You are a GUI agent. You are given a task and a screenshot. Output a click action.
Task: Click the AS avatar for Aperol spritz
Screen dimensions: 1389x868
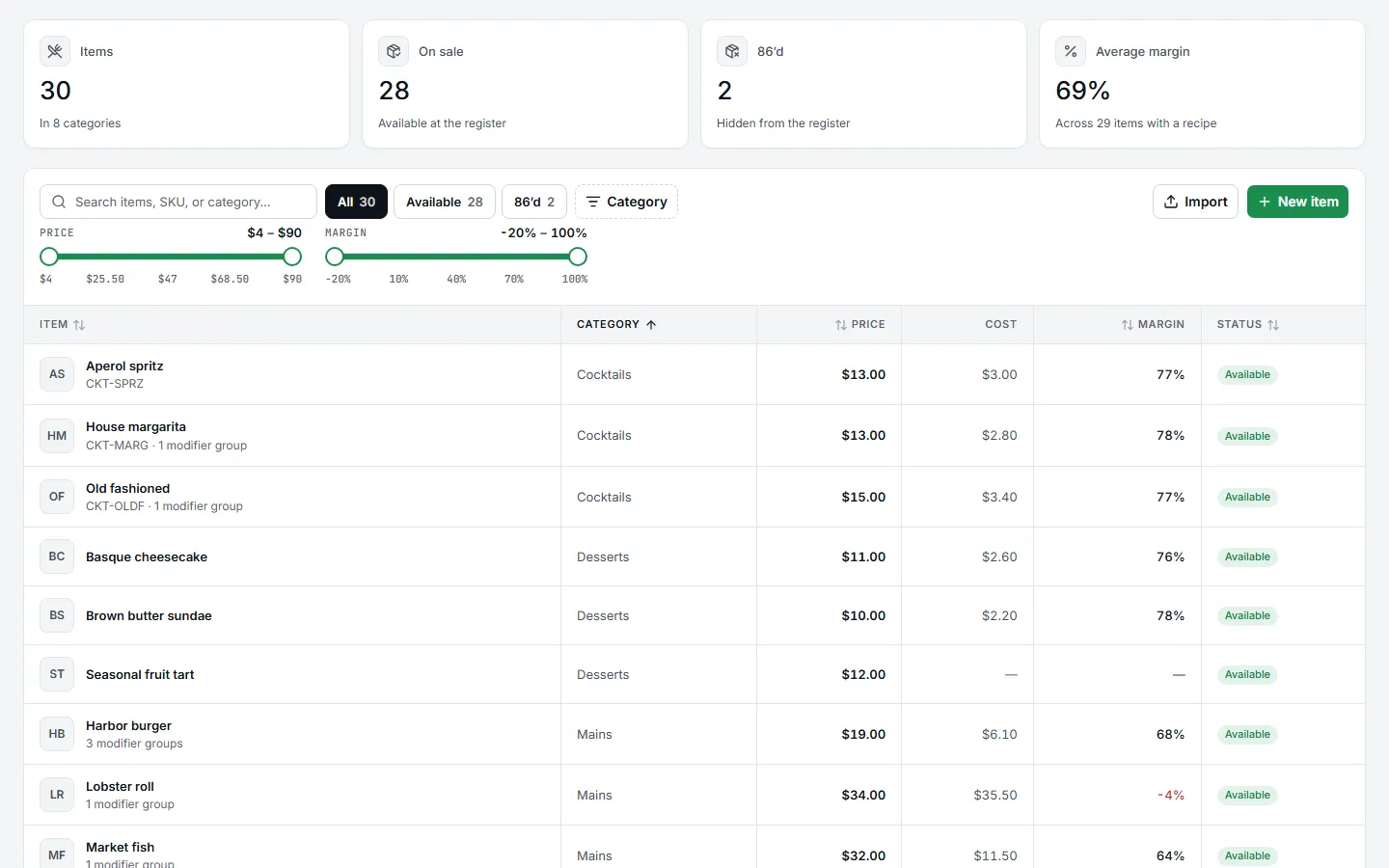pyautogui.click(x=57, y=374)
